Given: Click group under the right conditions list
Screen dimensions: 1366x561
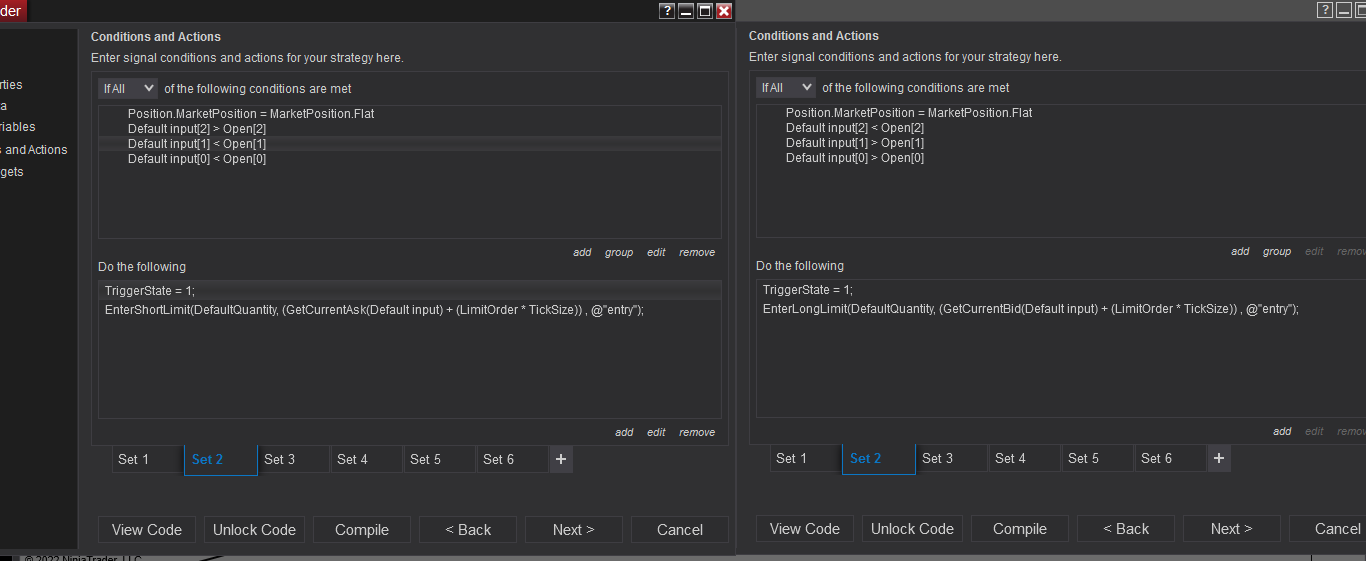Looking at the screenshot, I should [x=1277, y=251].
